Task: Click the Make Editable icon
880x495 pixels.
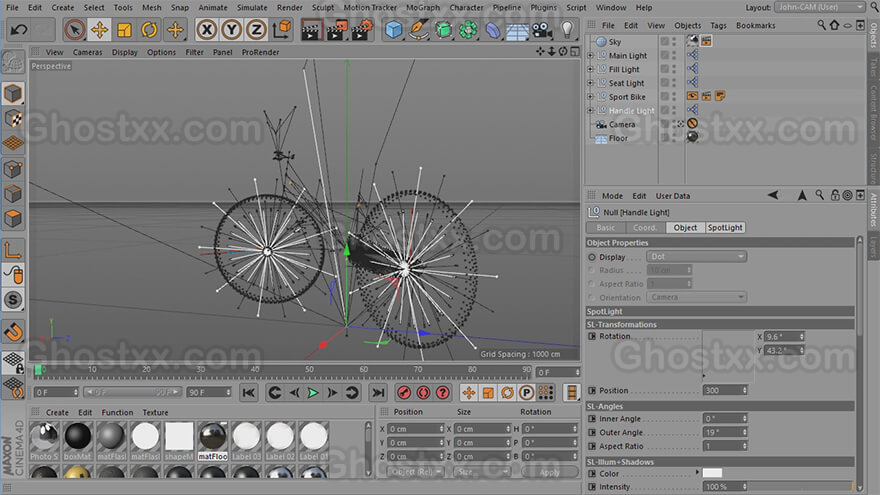Action: [x=12, y=63]
